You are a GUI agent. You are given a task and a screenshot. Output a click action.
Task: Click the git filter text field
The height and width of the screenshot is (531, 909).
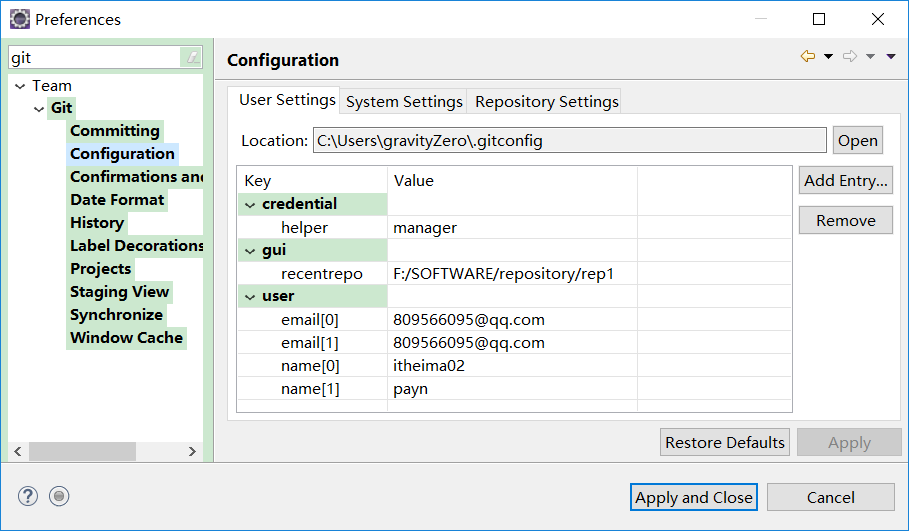click(95, 58)
